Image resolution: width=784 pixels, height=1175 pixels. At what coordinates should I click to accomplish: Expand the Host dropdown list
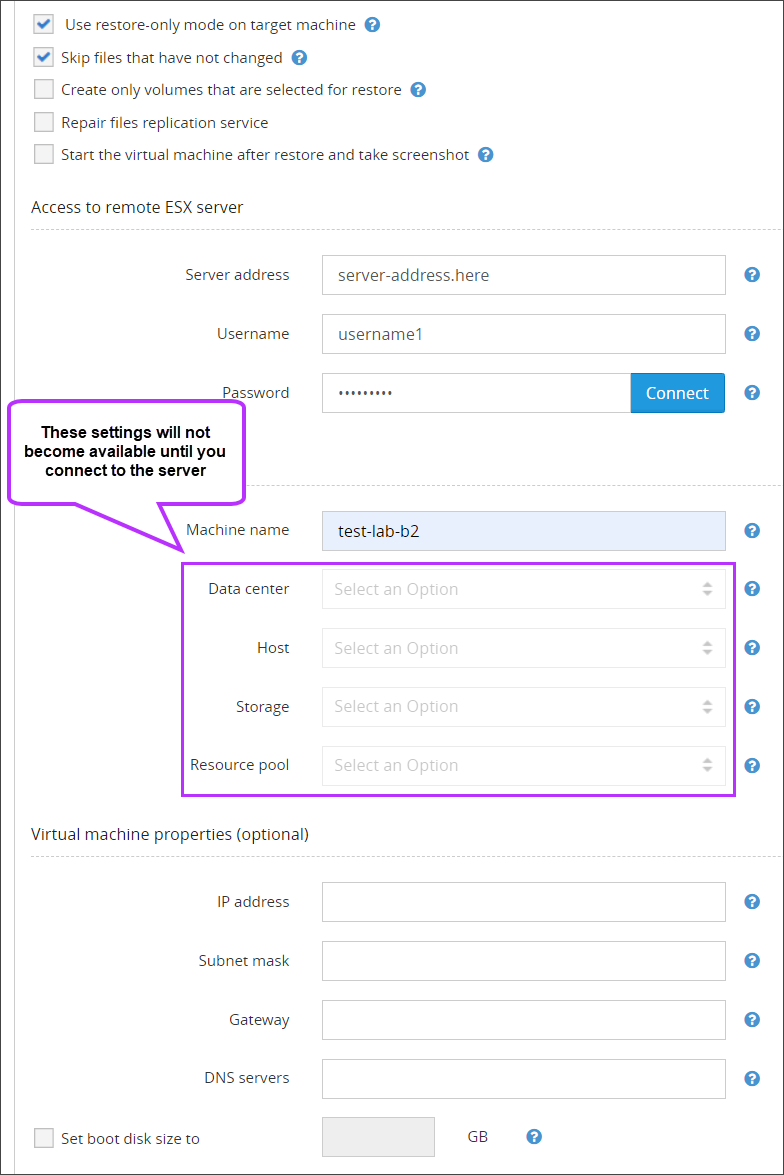tap(523, 648)
